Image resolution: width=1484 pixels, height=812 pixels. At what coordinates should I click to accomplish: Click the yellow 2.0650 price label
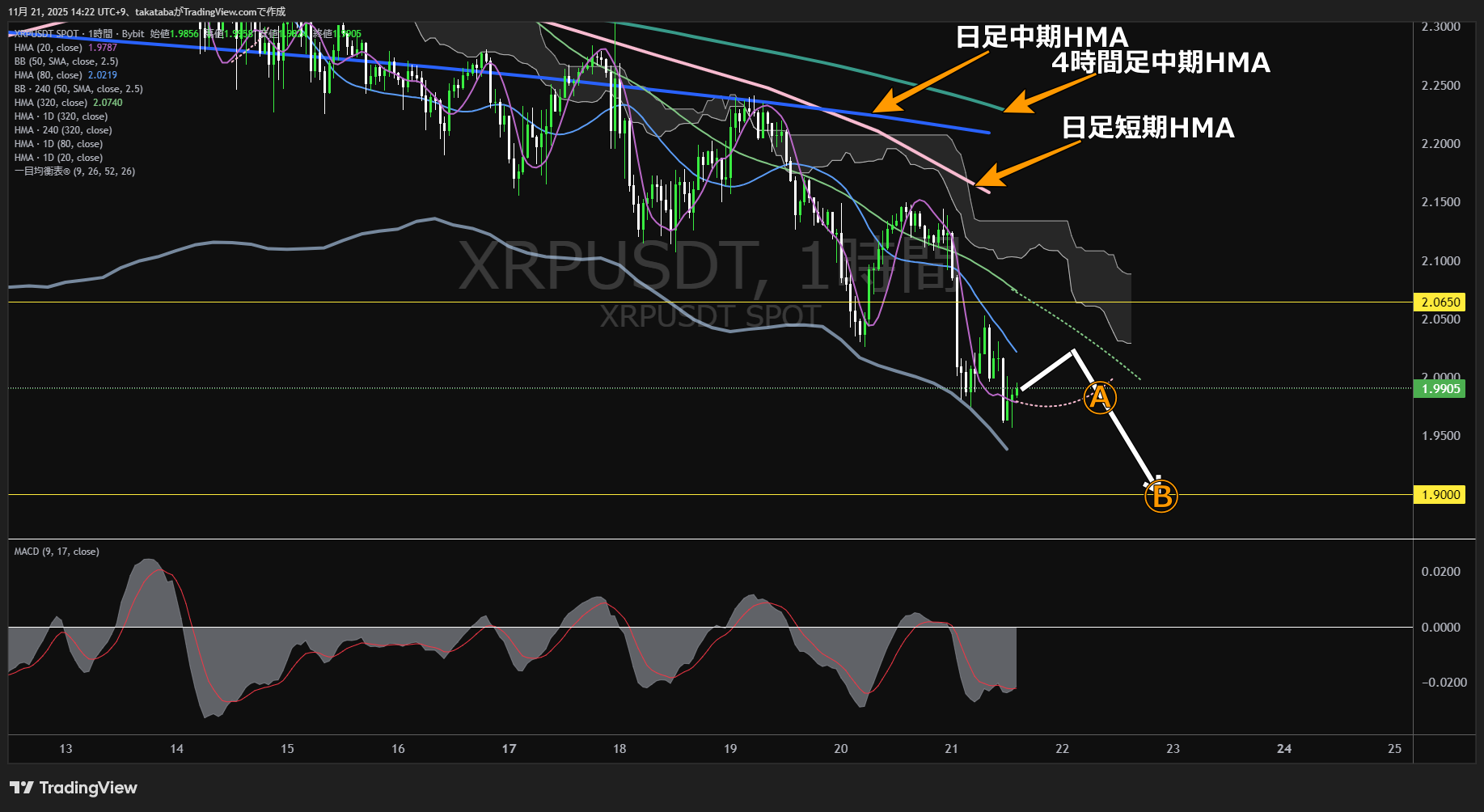click(x=1440, y=302)
